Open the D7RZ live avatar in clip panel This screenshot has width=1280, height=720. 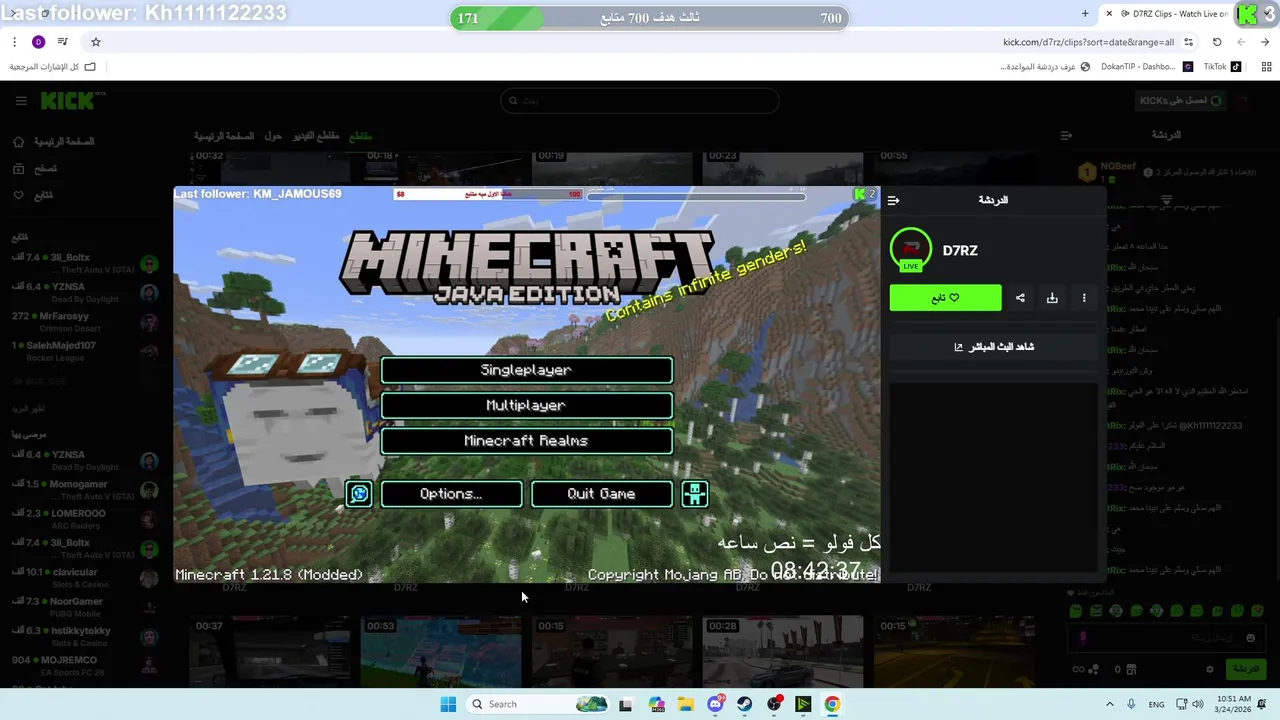coord(910,250)
